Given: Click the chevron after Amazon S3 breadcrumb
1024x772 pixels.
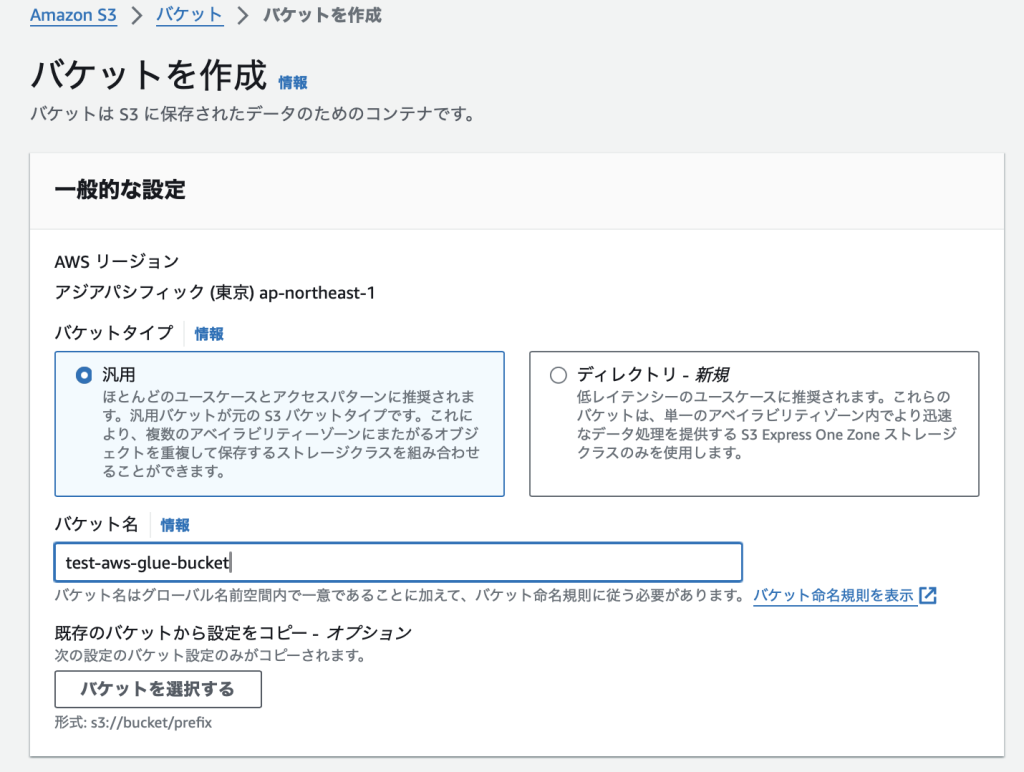Looking at the screenshot, I should 137,16.
